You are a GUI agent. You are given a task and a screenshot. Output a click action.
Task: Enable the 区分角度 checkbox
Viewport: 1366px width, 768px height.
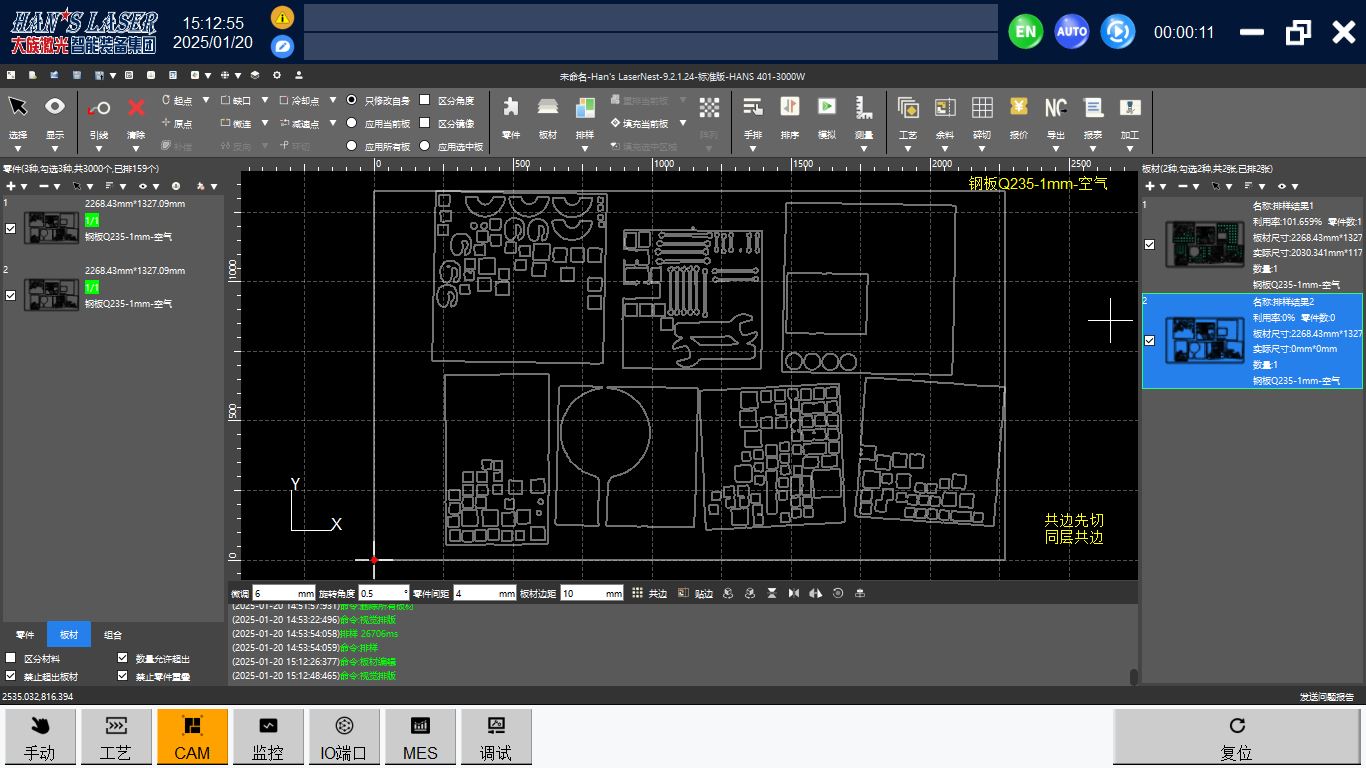[x=425, y=100]
